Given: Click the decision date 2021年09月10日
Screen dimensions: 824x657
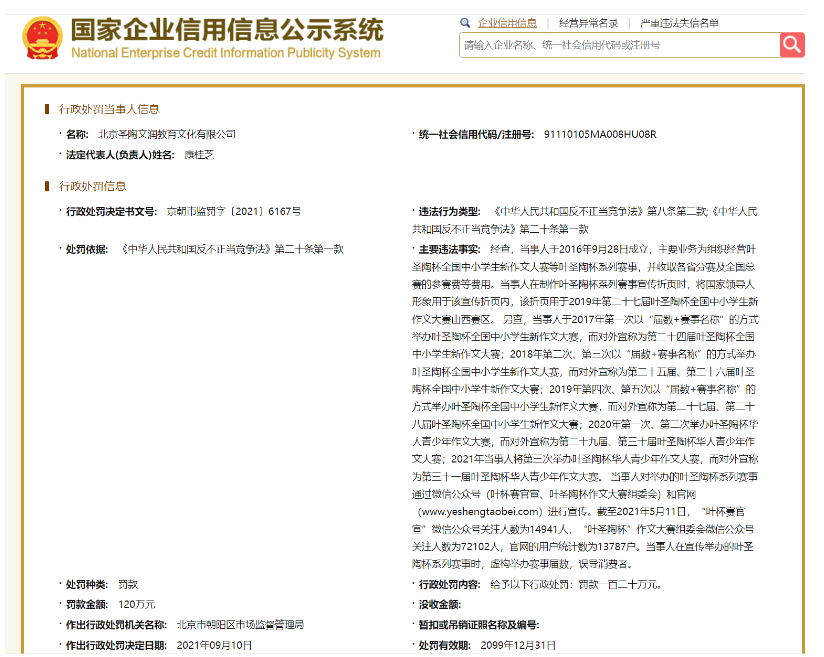Looking at the screenshot, I should click(214, 645).
